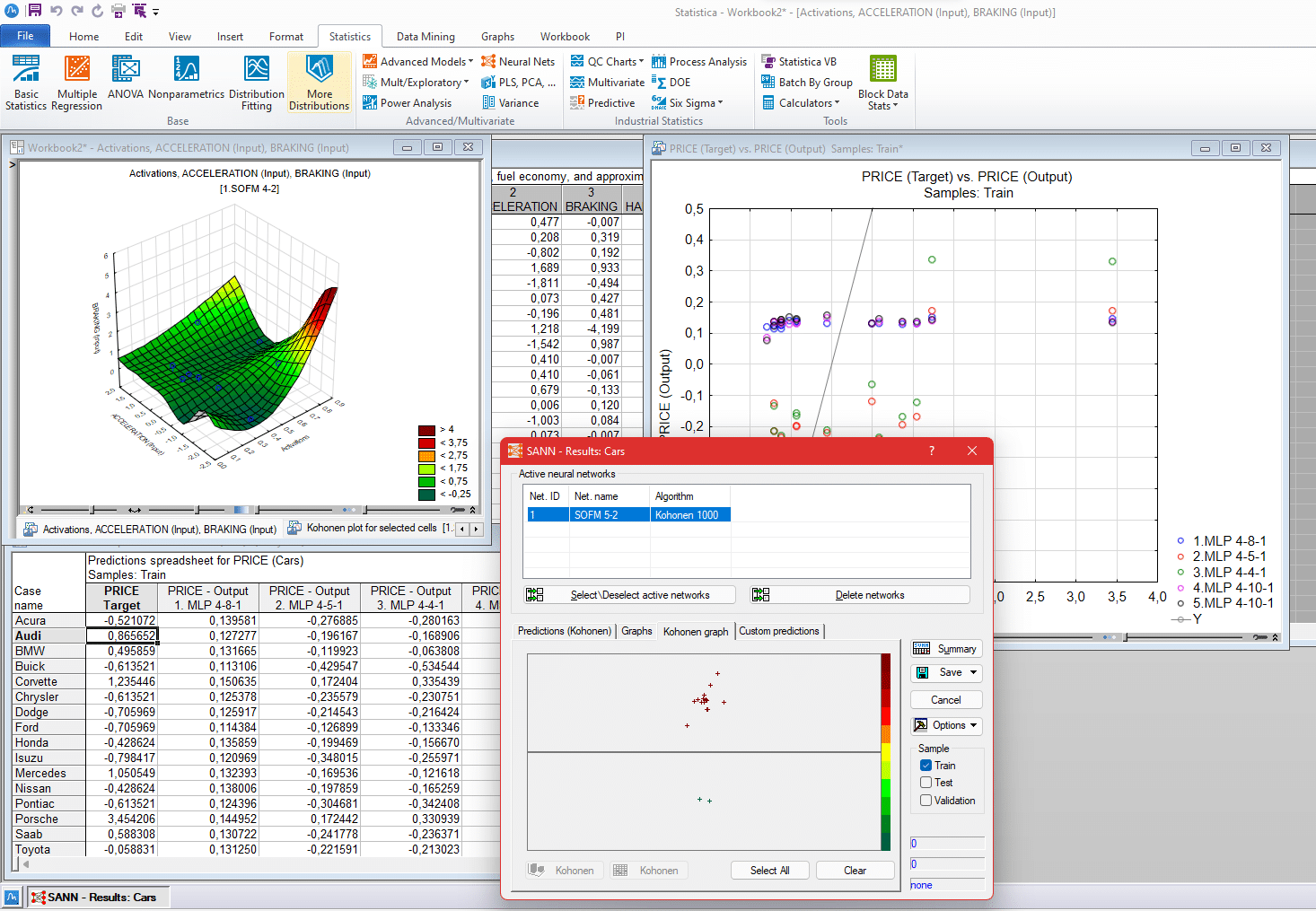Click the Save icon in quick access toolbar
Viewport: 1316px width, 911px height.
(34, 11)
